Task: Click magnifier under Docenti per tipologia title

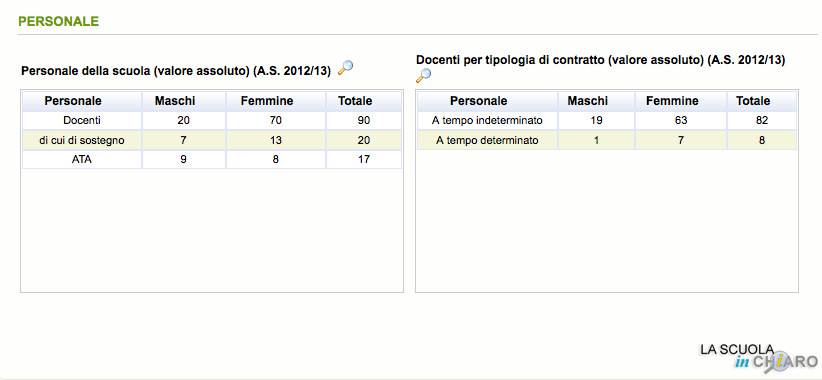Action: point(424,75)
